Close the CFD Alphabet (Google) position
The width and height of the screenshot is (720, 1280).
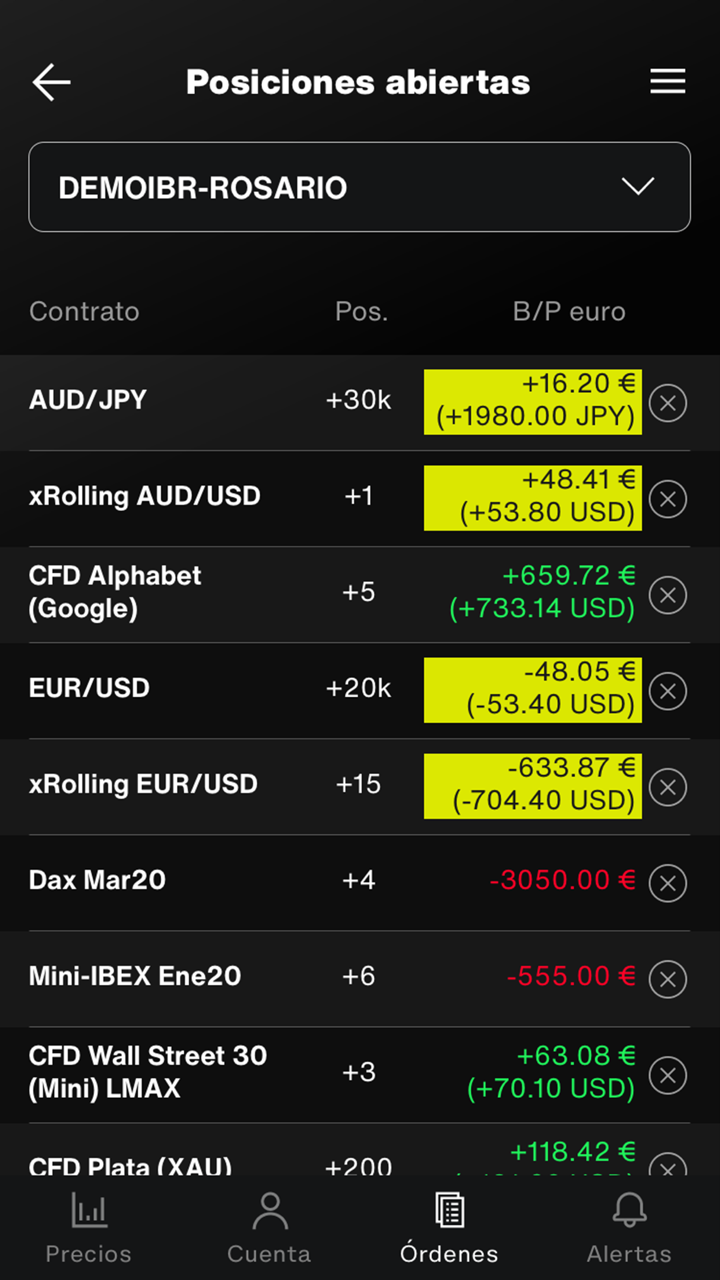(x=668, y=595)
